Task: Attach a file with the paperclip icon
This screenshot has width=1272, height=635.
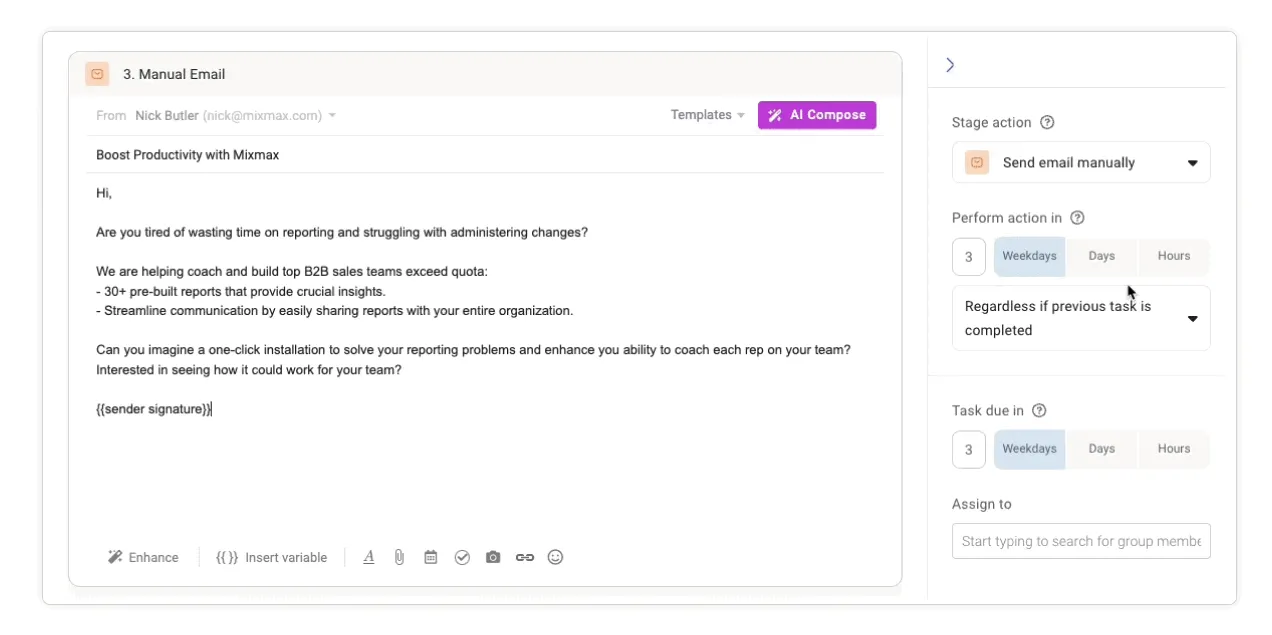Action: click(x=399, y=557)
